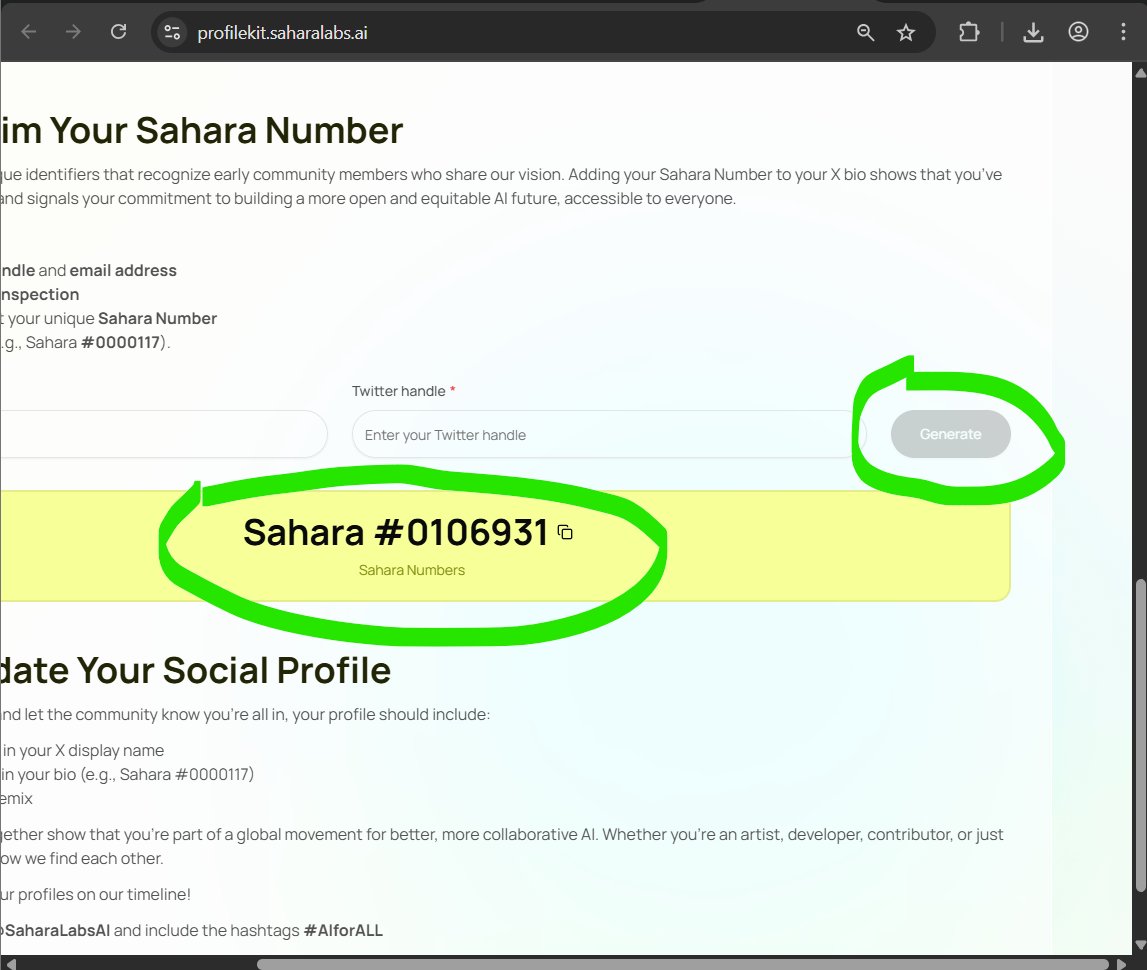The image size is (1147, 970).
Task: Click the Sahara Numbers label
Action: click(412, 570)
